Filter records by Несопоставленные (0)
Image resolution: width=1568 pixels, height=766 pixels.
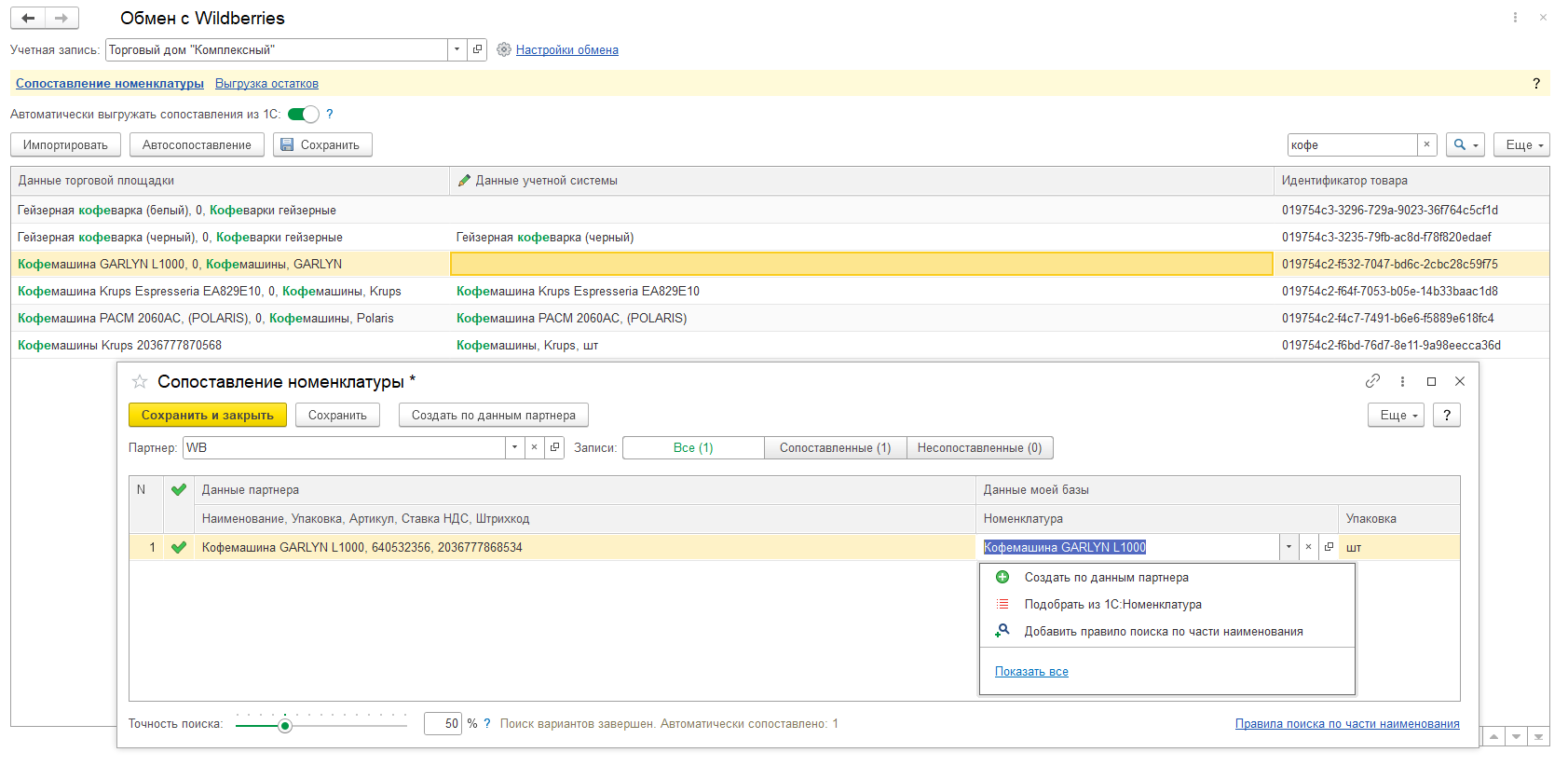click(x=980, y=447)
